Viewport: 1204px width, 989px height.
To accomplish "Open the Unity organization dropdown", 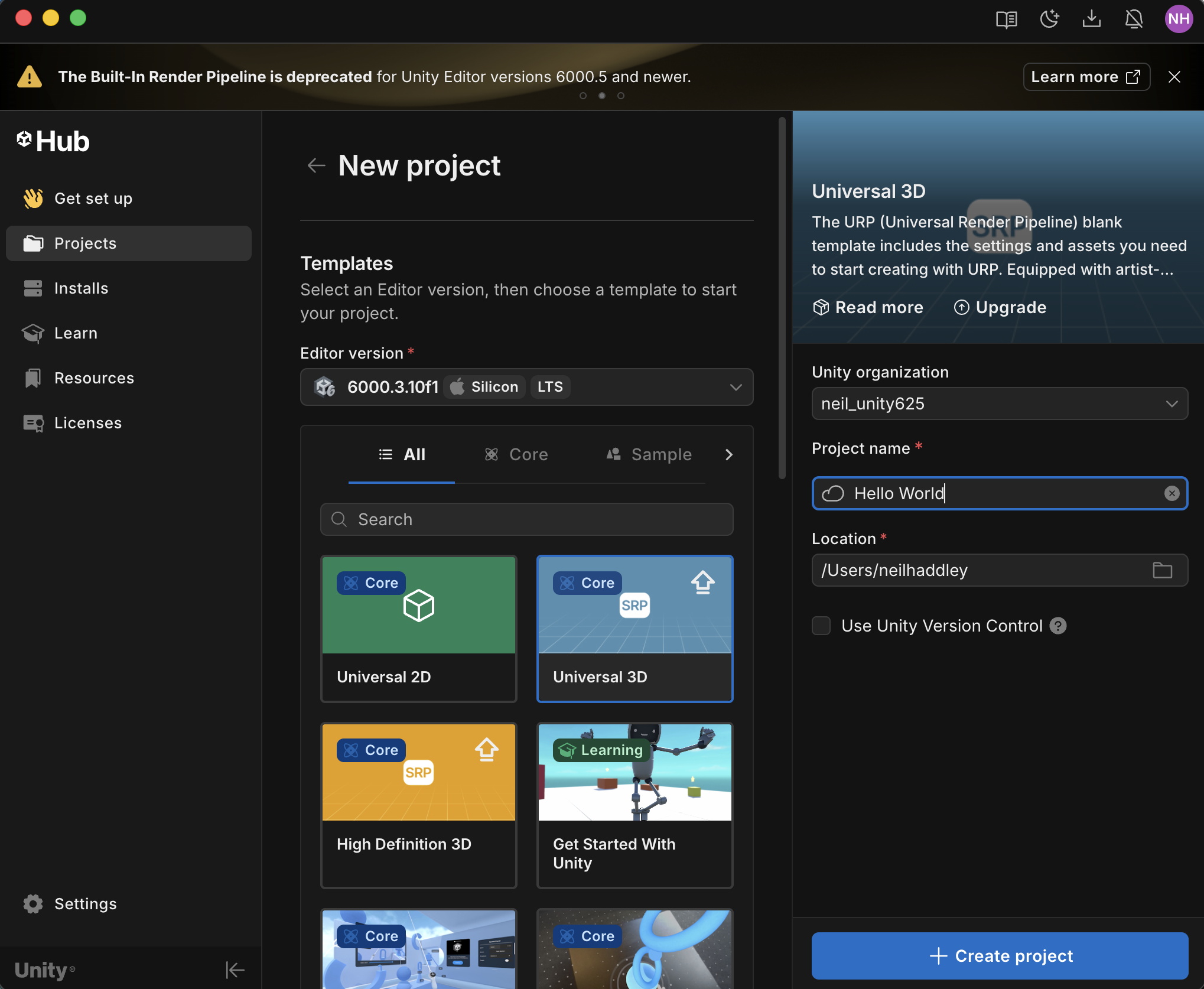I will (1172, 404).
